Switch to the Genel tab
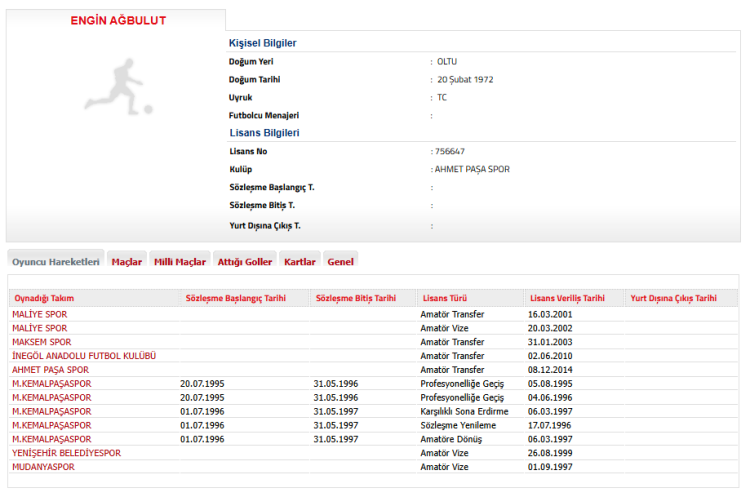Screen dimensions: 750x497 340,262
